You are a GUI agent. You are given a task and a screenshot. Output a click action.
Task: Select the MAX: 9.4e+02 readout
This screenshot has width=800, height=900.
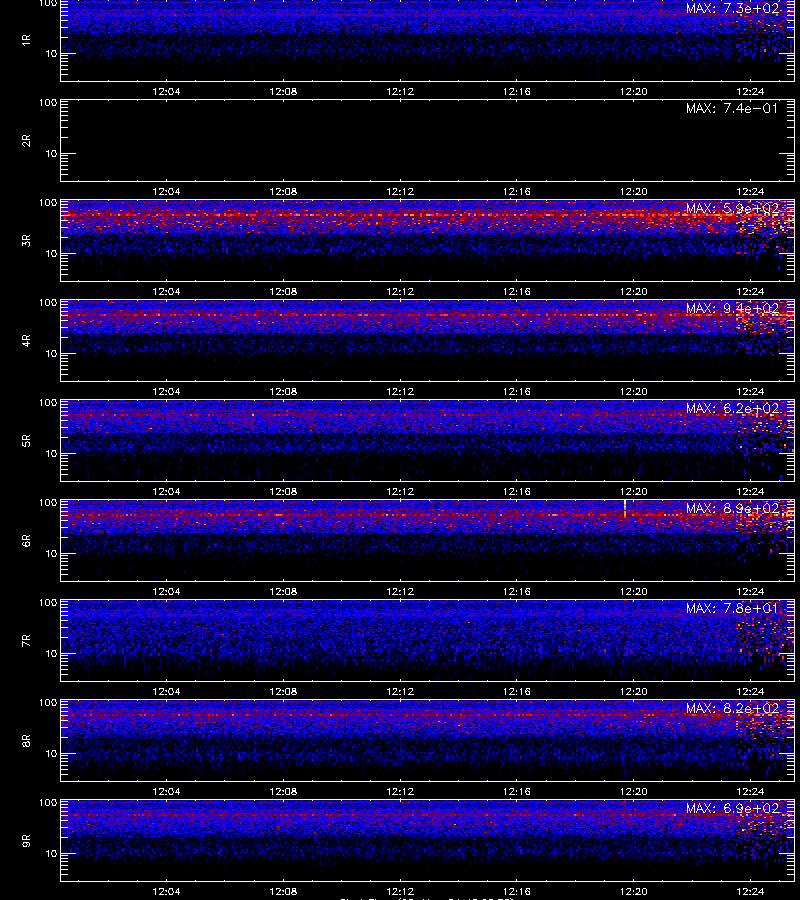[x=732, y=309]
